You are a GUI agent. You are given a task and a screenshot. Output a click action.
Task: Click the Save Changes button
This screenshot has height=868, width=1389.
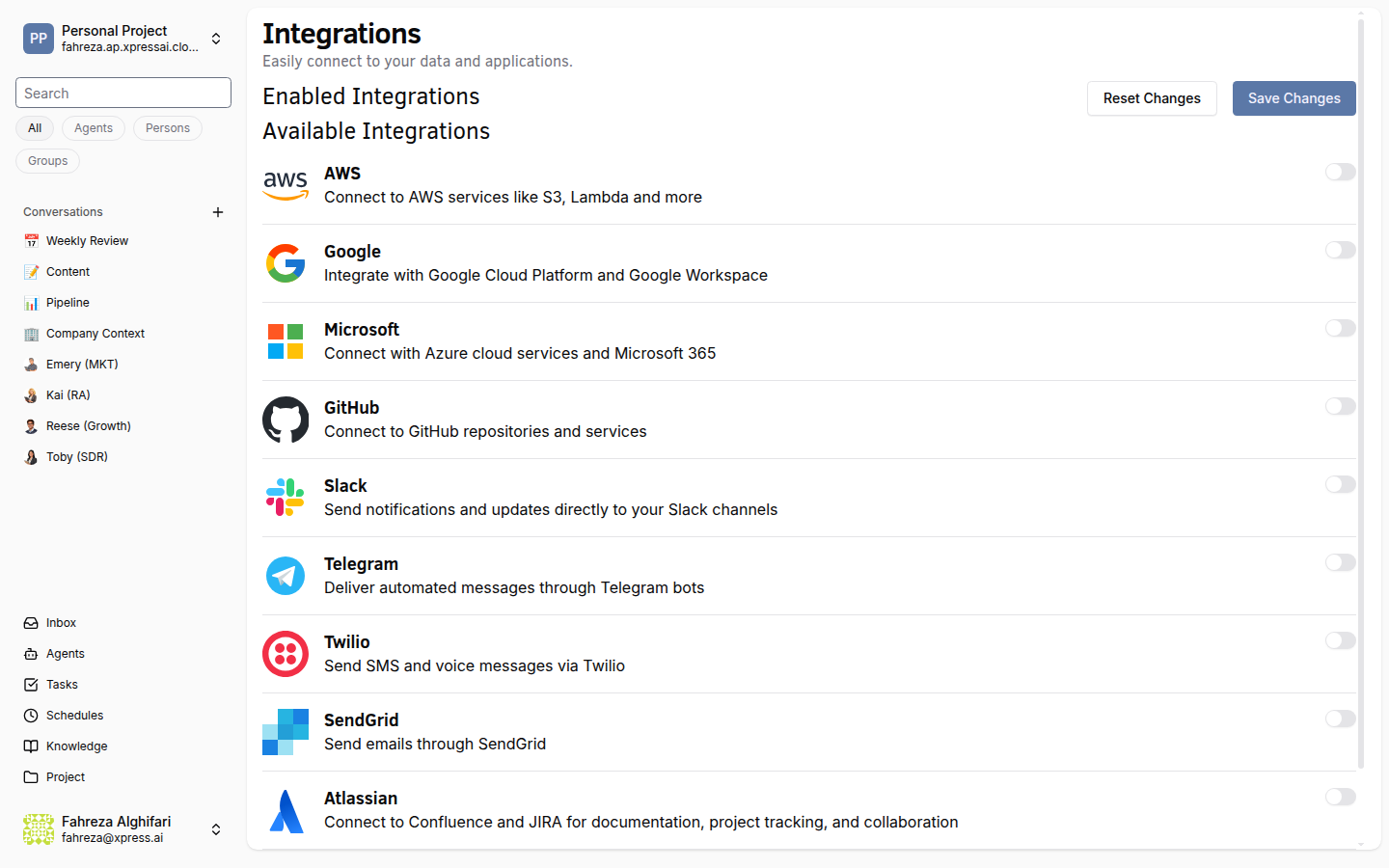coord(1294,98)
